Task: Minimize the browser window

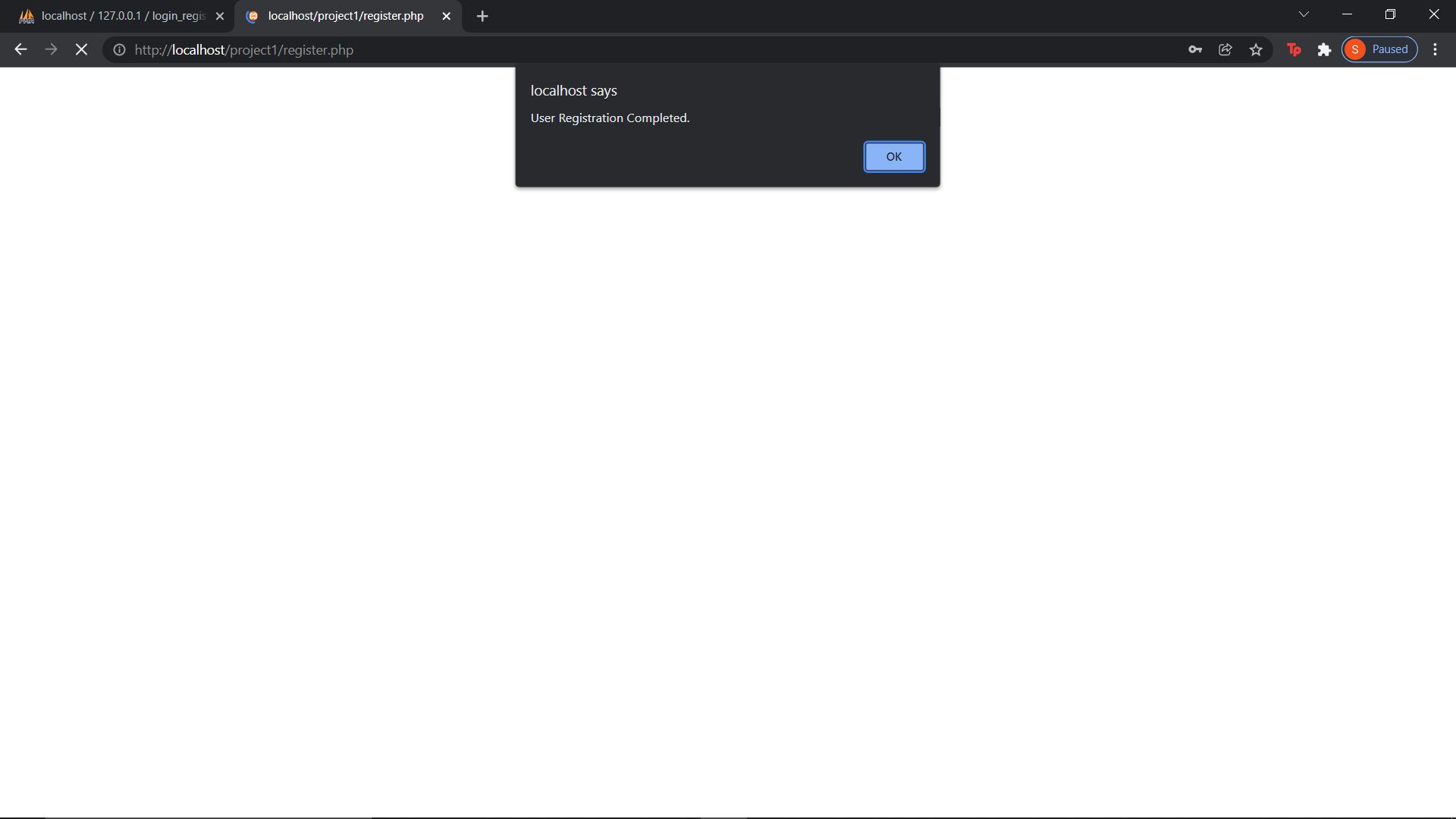Action: [x=1348, y=14]
